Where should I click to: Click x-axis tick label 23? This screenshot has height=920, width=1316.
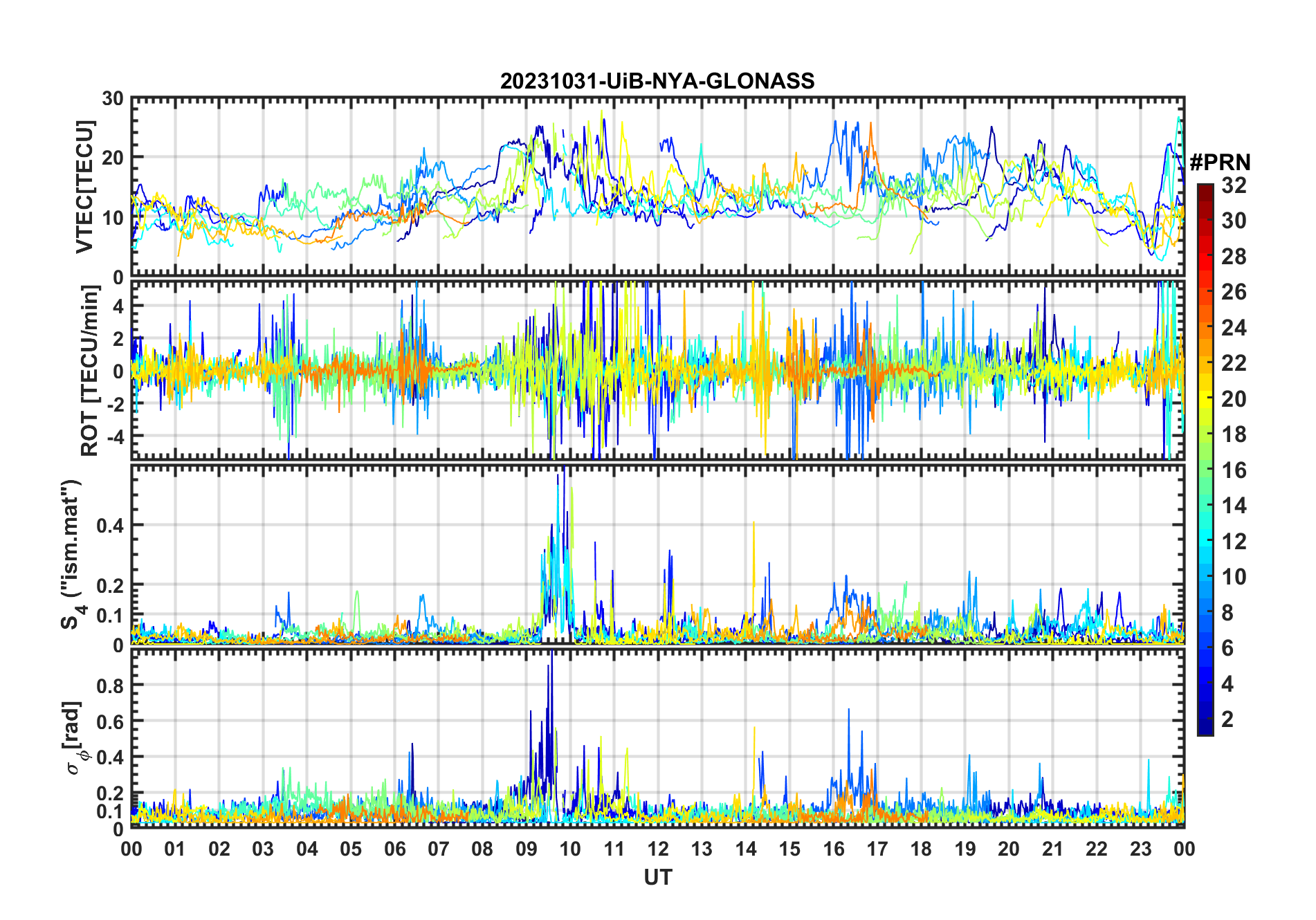[x=1141, y=849]
